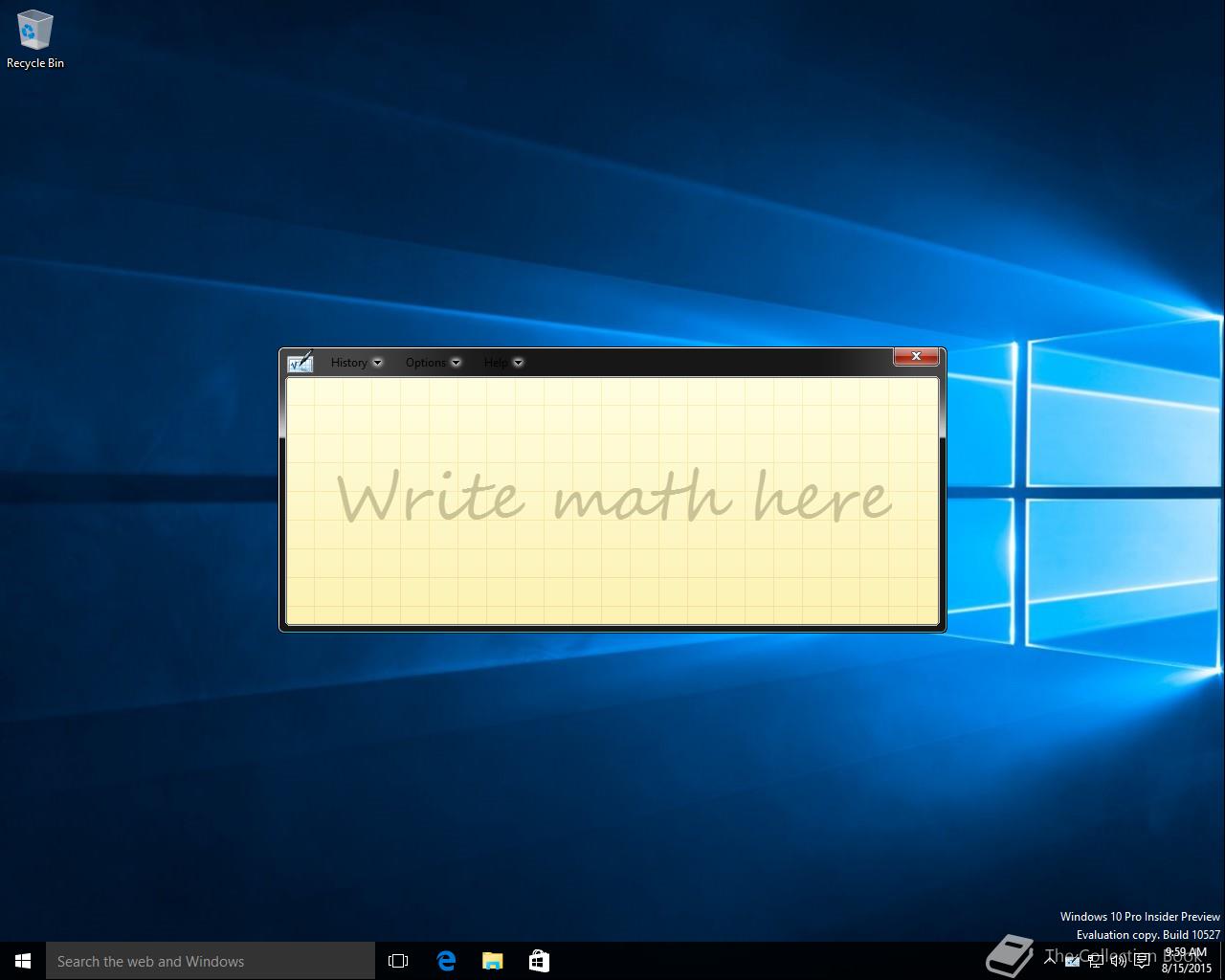The width and height of the screenshot is (1225, 980).
Task: Click the network icon in system tray
Action: coord(1096,961)
